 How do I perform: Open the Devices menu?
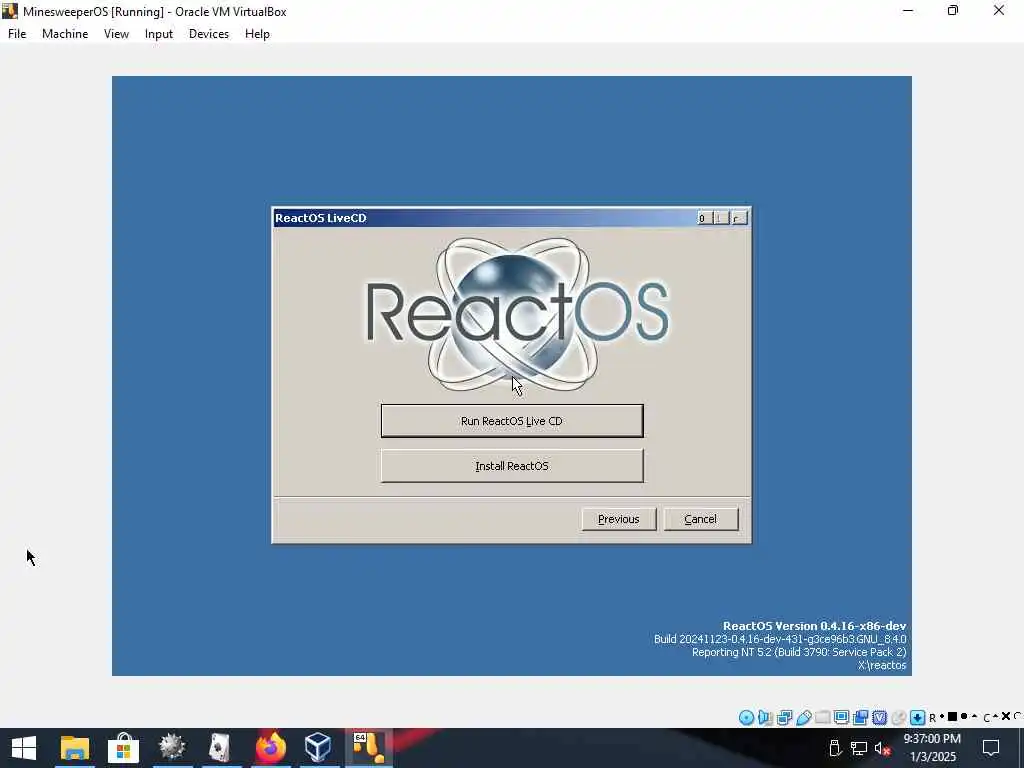tap(209, 34)
